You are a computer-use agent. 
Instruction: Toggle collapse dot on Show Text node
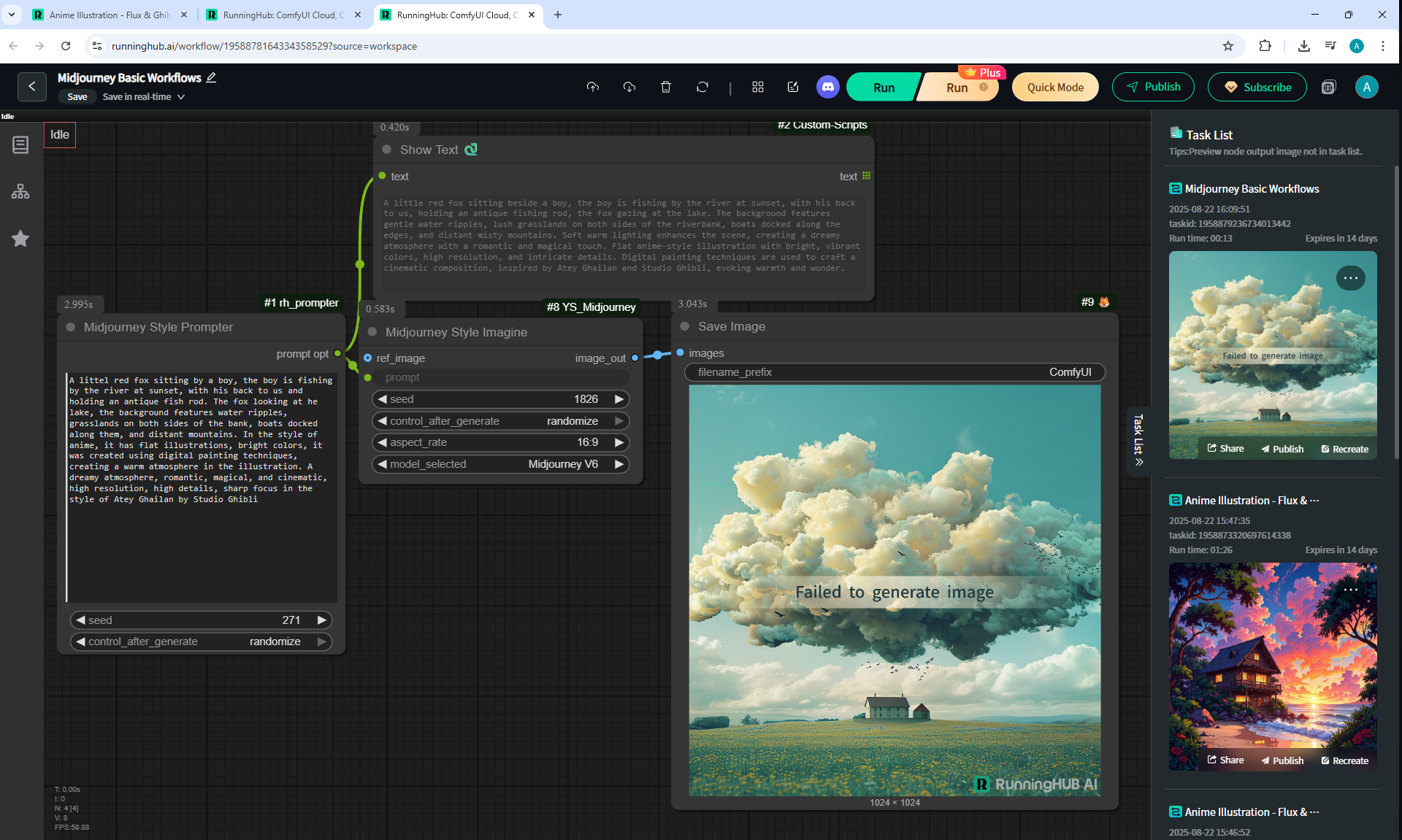[387, 150]
